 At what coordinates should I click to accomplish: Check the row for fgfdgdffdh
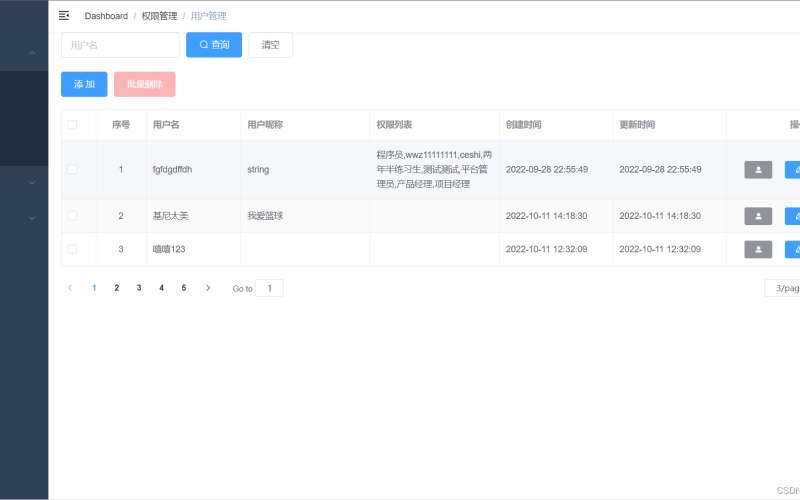pyautogui.click(x=72, y=169)
